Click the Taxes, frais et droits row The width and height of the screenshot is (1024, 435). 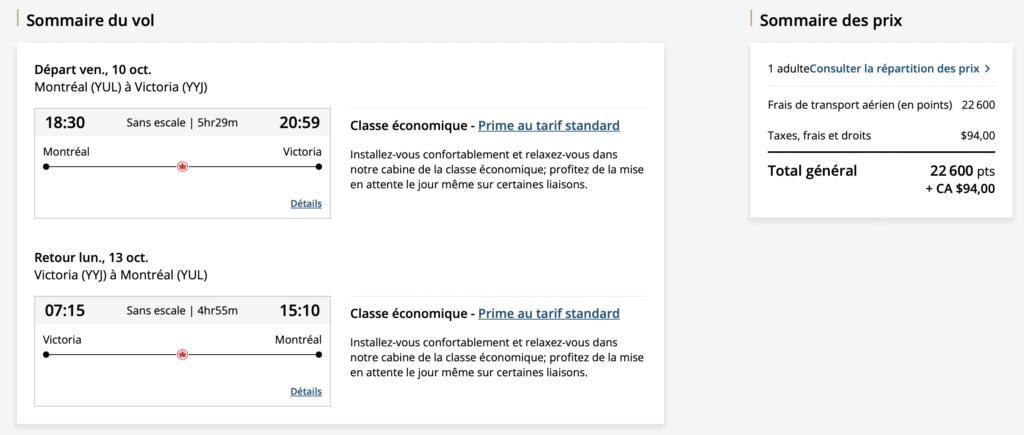pos(880,135)
